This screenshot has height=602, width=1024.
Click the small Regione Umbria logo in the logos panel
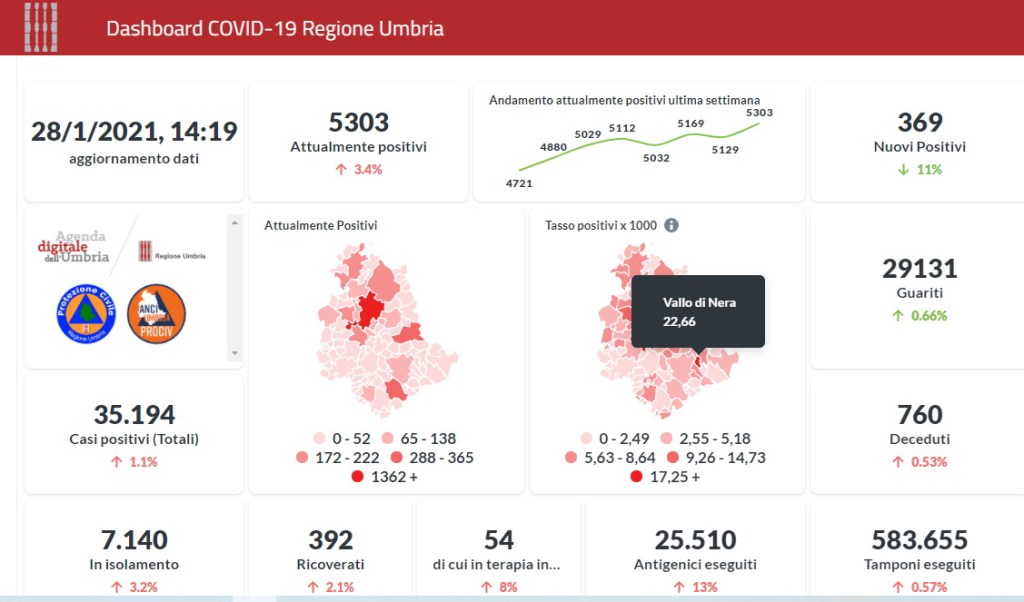tap(172, 252)
